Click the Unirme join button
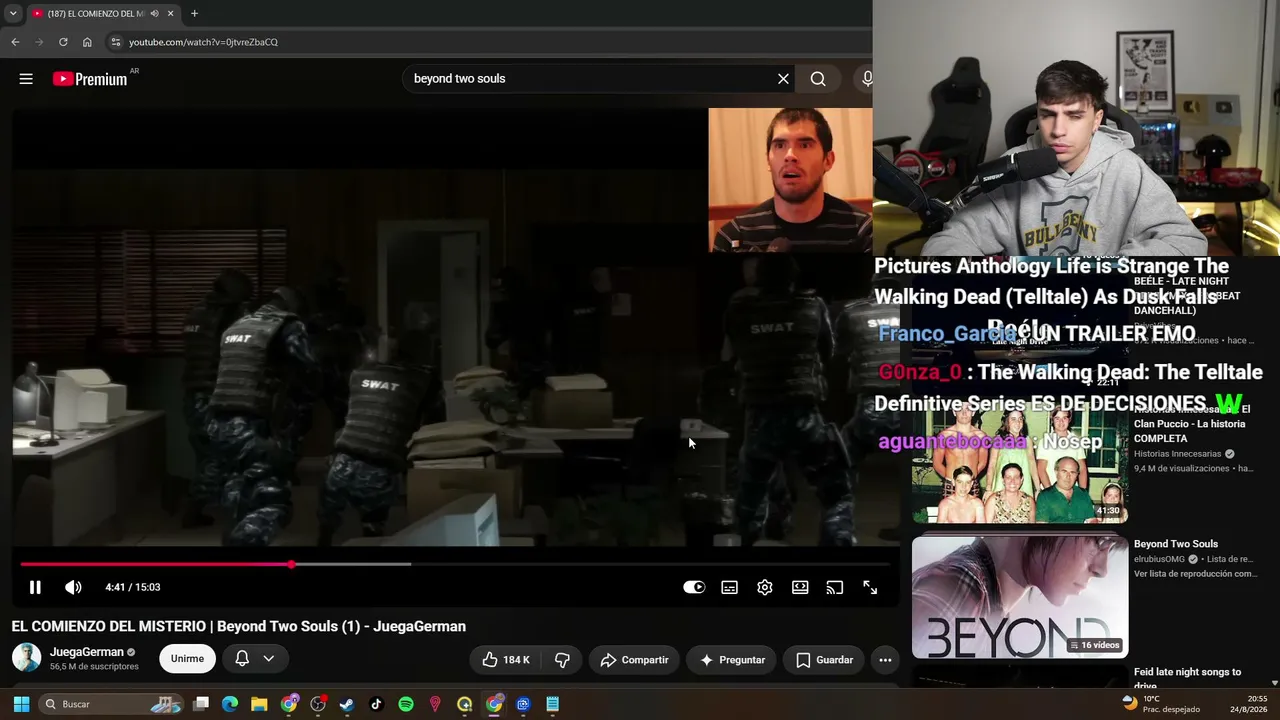This screenshot has width=1280, height=720. click(187, 659)
